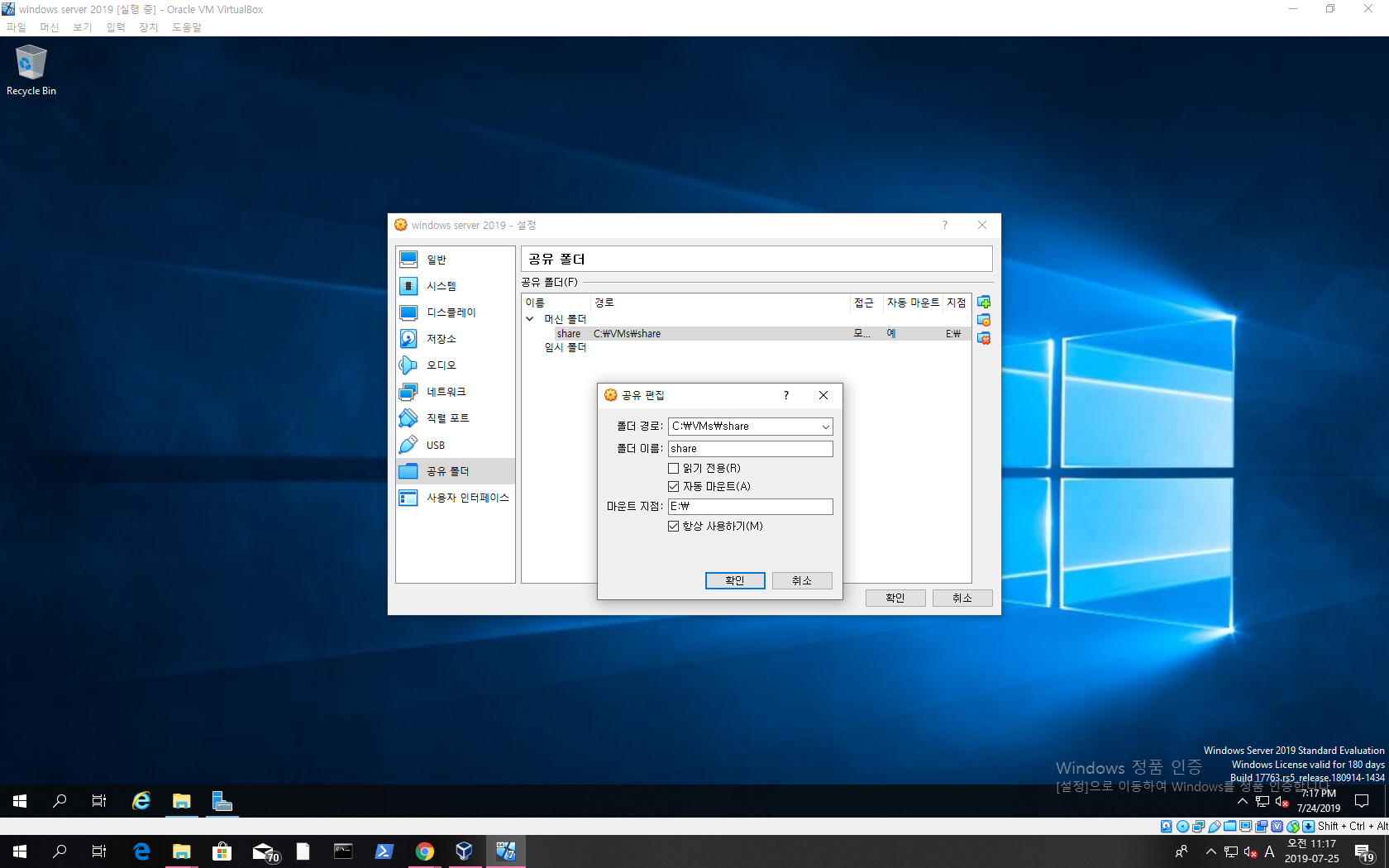Screen dimensions: 1389x868
Task: Click the 자동 마운트 column header
Action: 913,303
